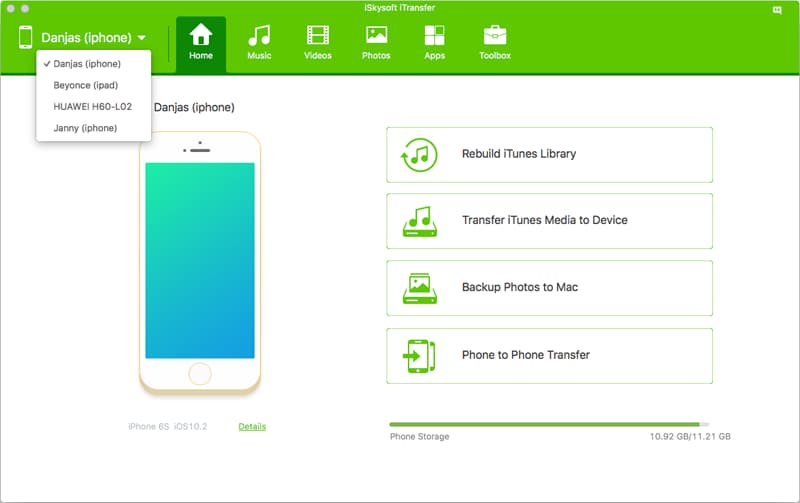Click Backup Photos to Mac button
Image resolution: width=800 pixels, height=503 pixels.
[549, 288]
